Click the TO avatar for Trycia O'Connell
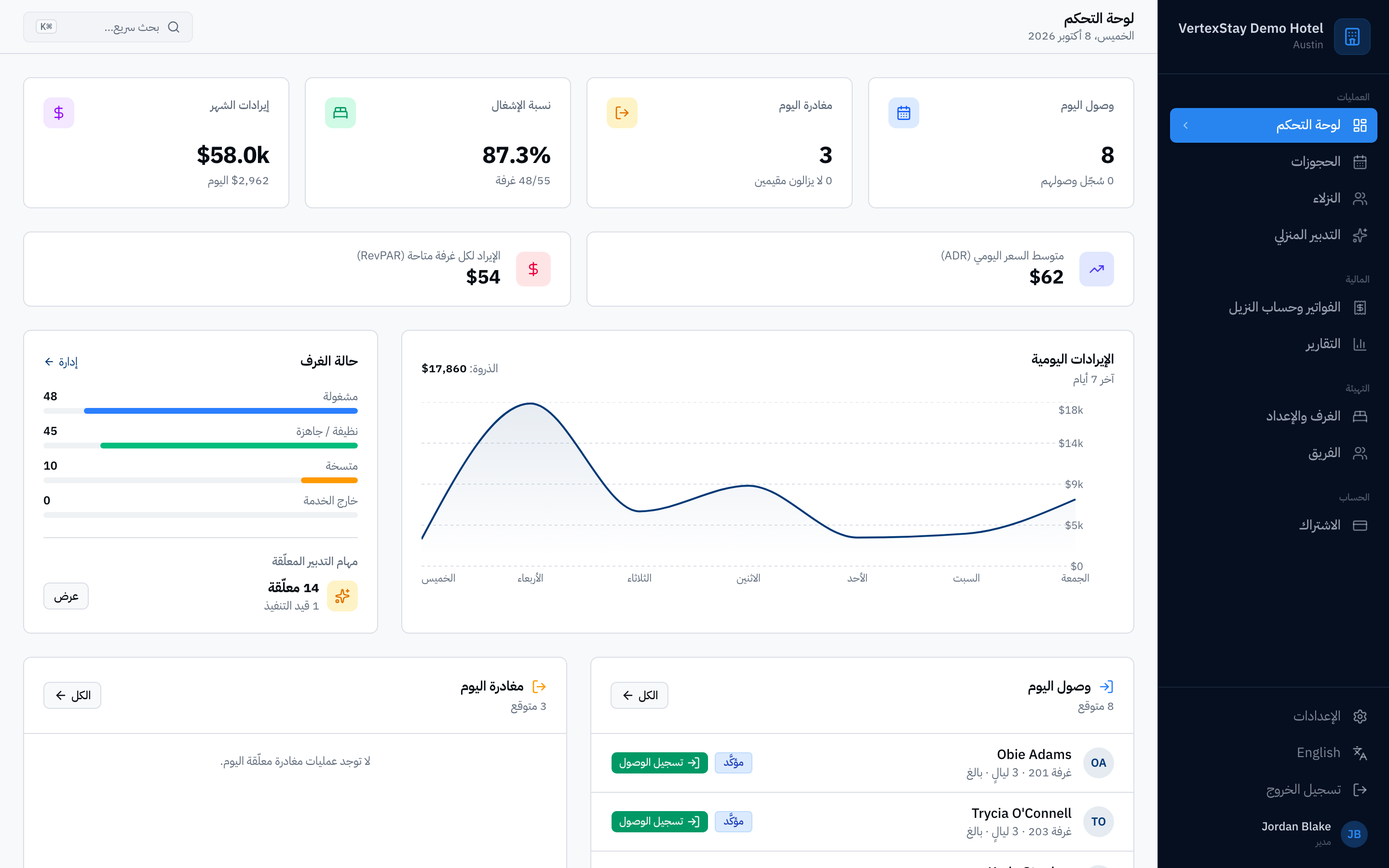1389x868 pixels. click(1099, 822)
